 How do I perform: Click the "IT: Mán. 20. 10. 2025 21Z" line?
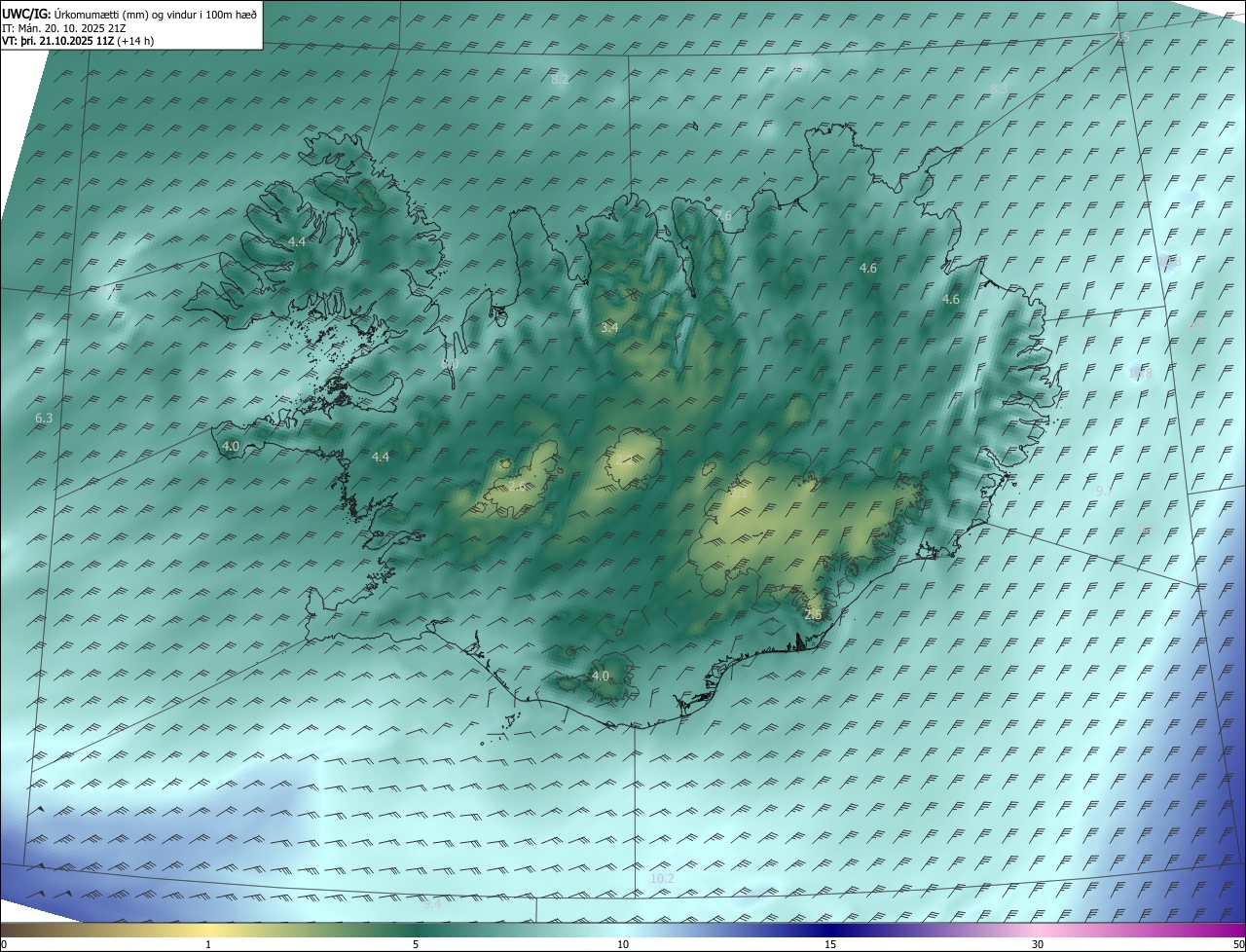pos(64,28)
